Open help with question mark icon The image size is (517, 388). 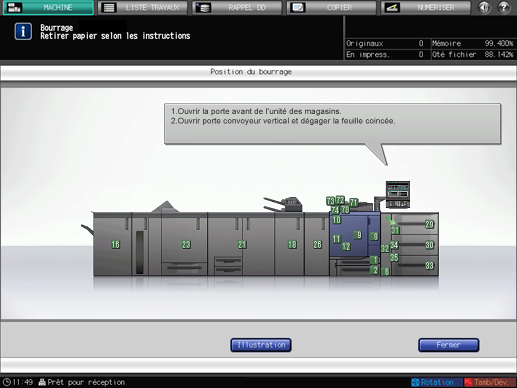click(x=504, y=7)
